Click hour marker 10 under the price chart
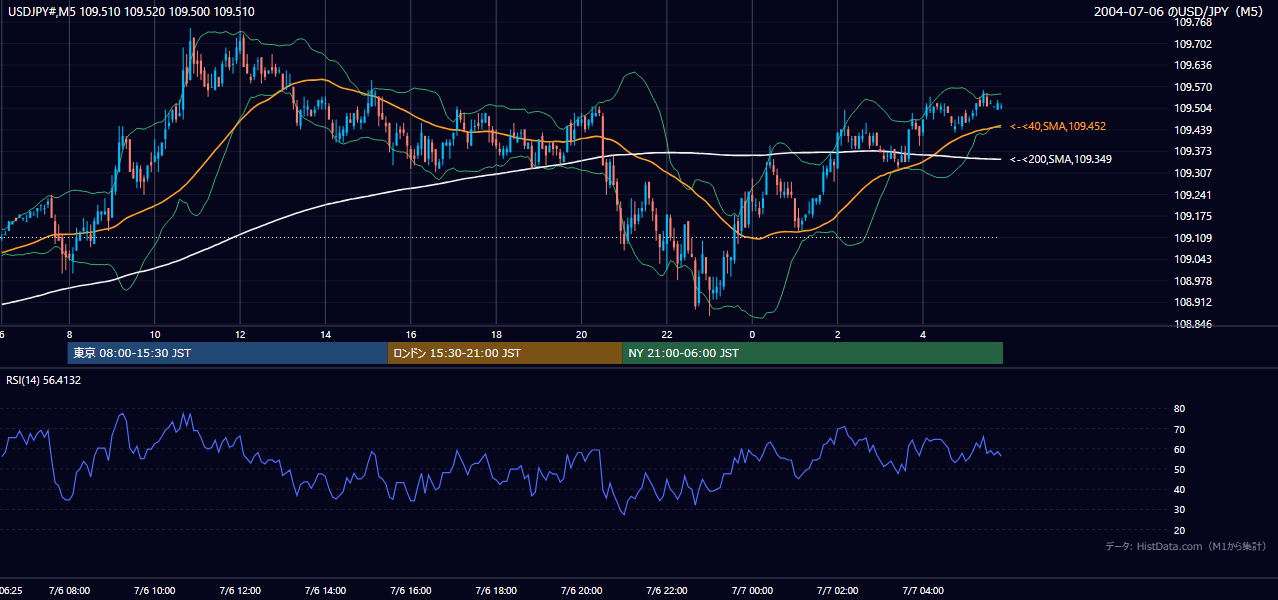 (154, 334)
